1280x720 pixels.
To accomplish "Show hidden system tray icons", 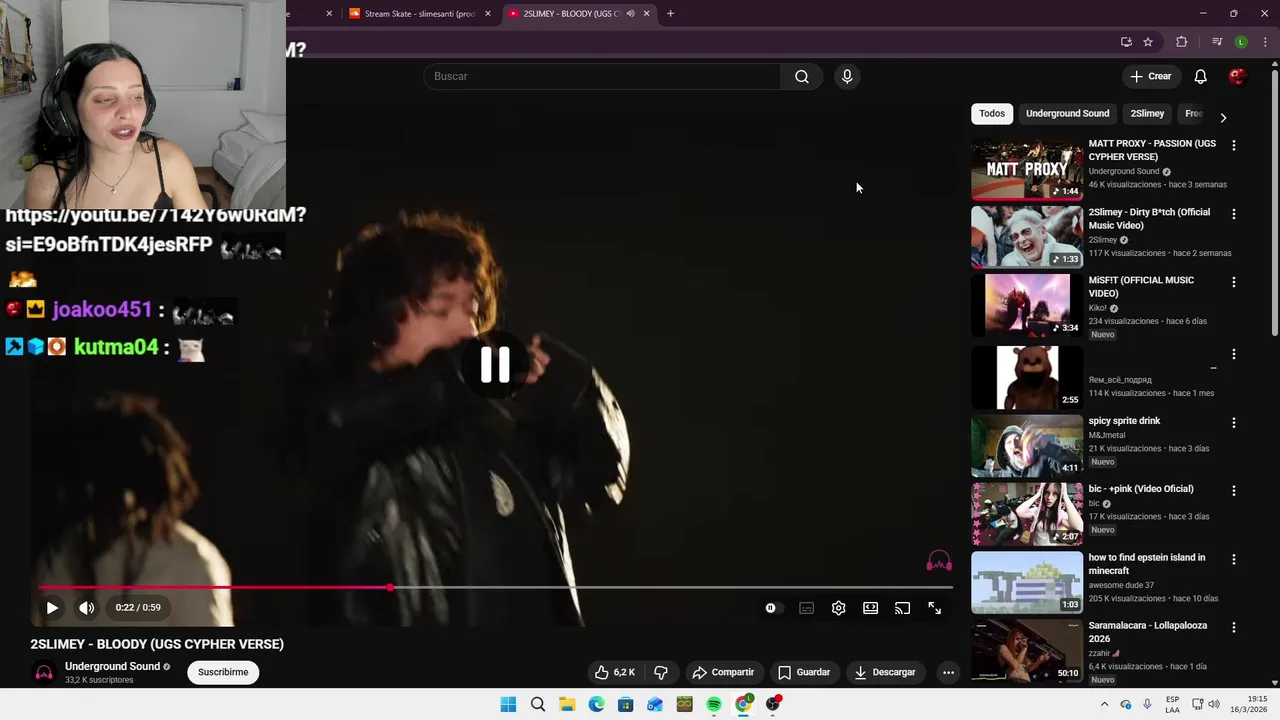I will point(1104,704).
